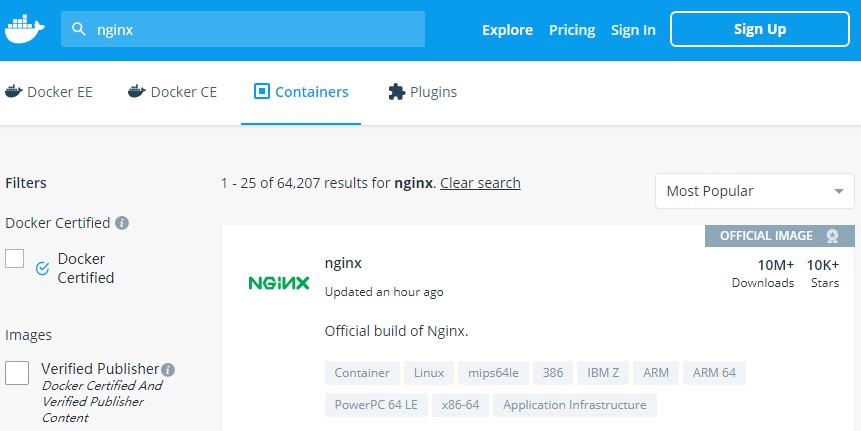Click the Sign Up button

pyautogui.click(x=759, y=29)
